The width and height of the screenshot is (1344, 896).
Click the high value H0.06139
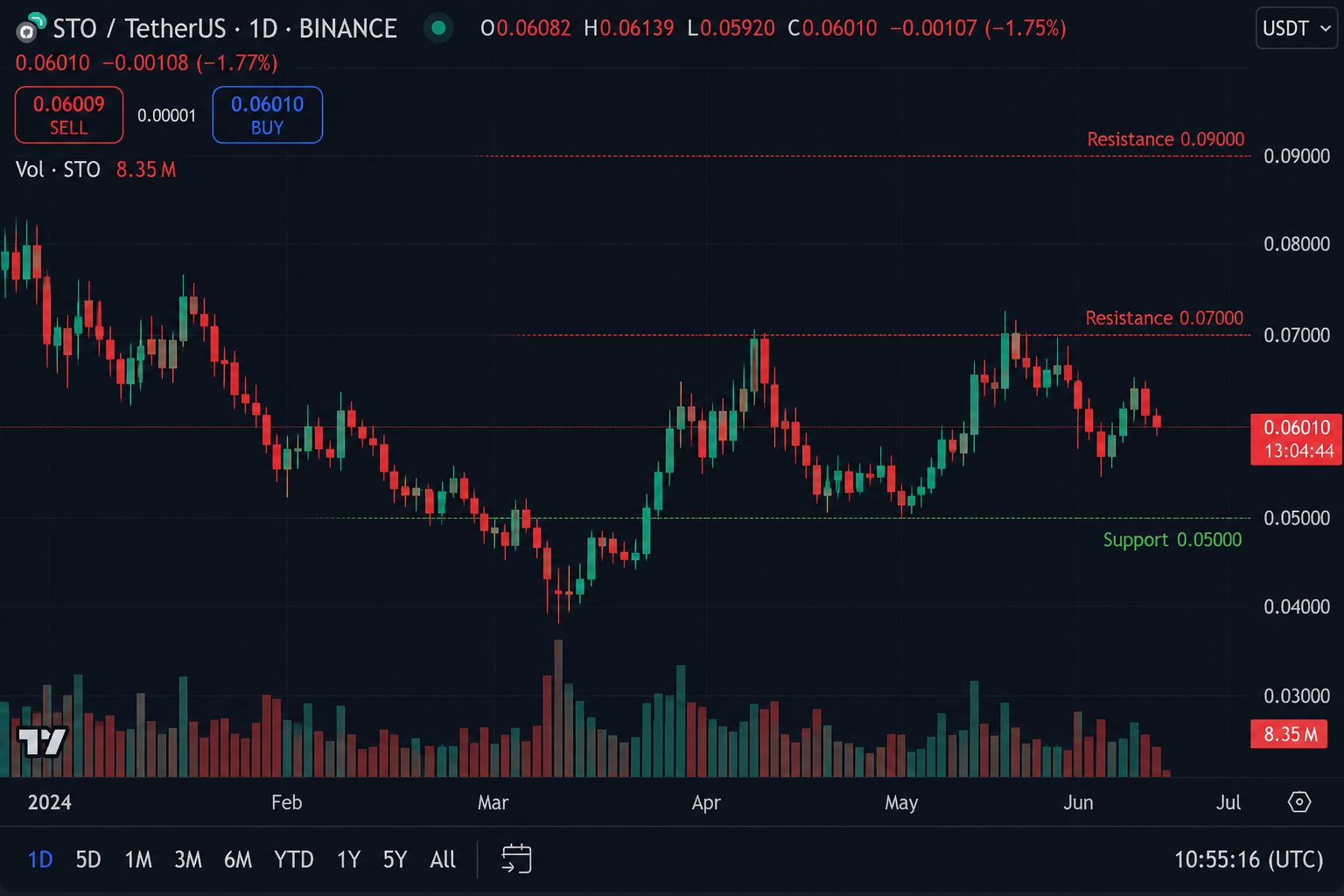click(x=629, y=28)
